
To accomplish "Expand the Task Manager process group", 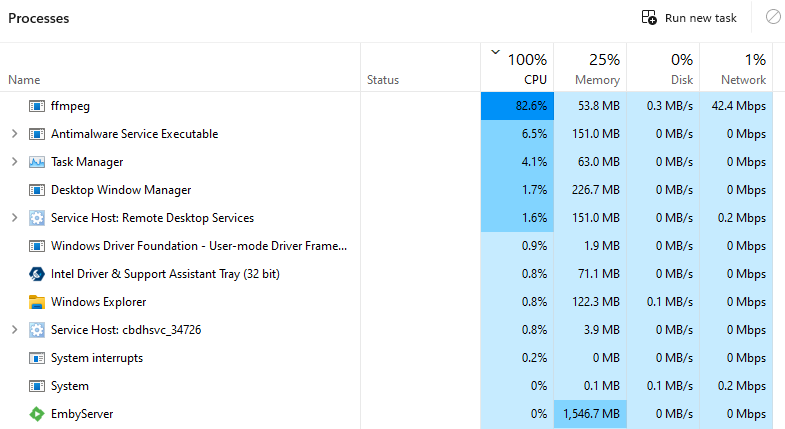I will pyautogui.click(x=14, y=162).
